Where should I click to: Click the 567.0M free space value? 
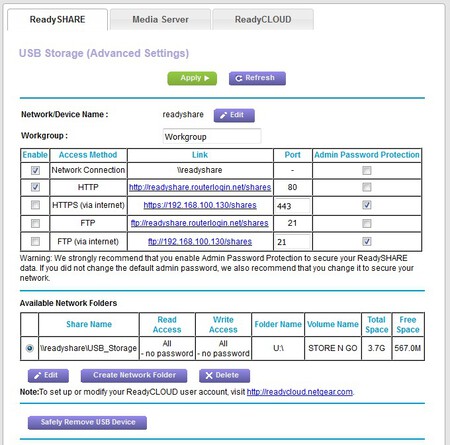(408, 348)
